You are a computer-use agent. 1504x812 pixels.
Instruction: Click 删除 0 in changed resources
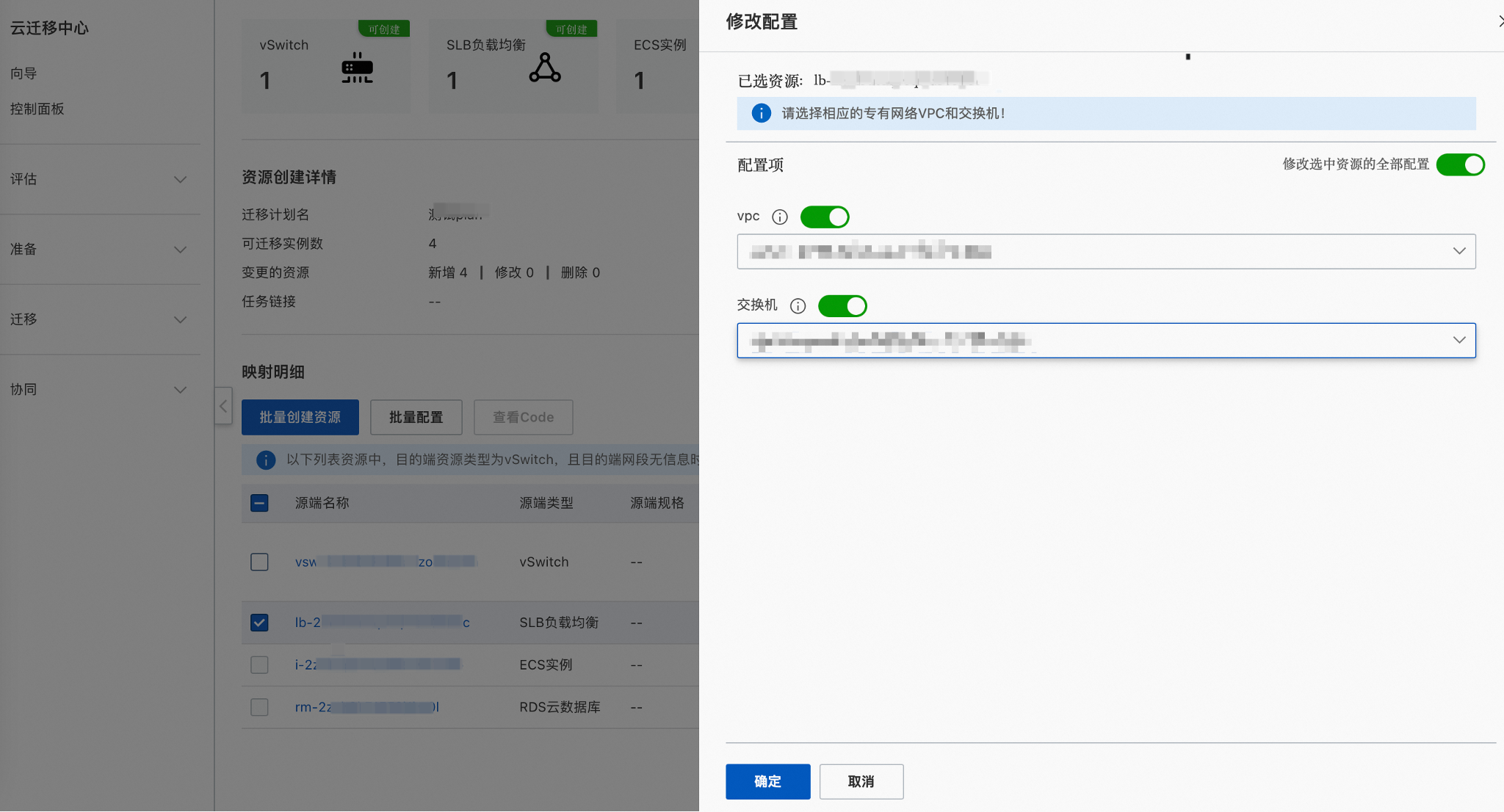[x=580, y=272]
